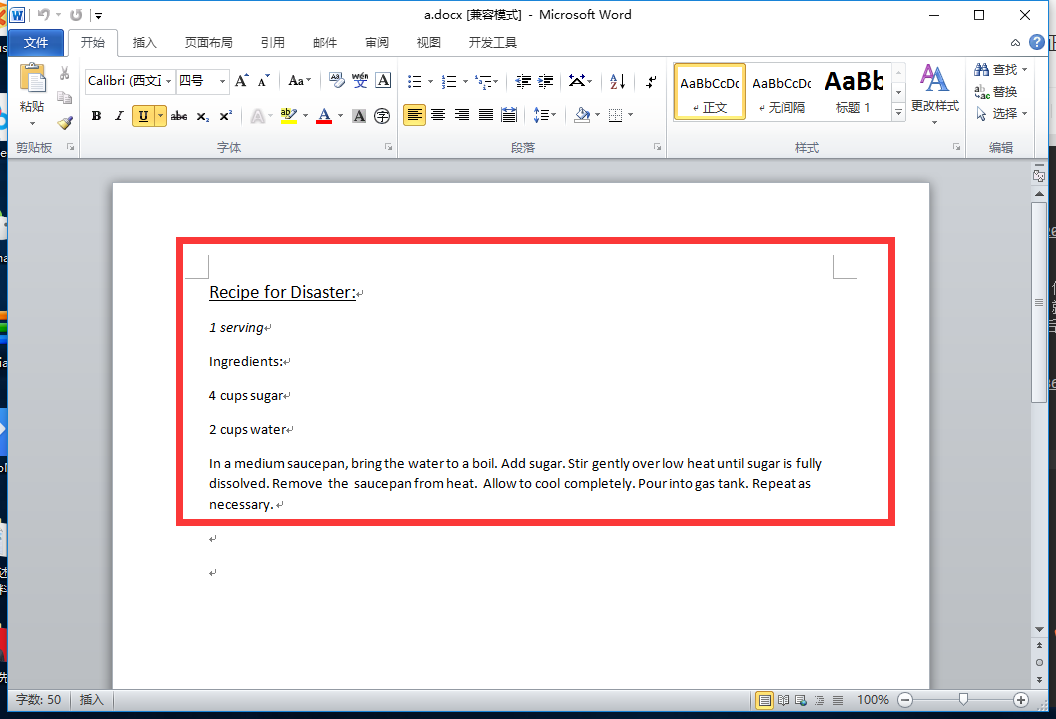Viewport: 1056px width, 719px height.
Task: Center align the paragraph
Action: tap(438, 115)
